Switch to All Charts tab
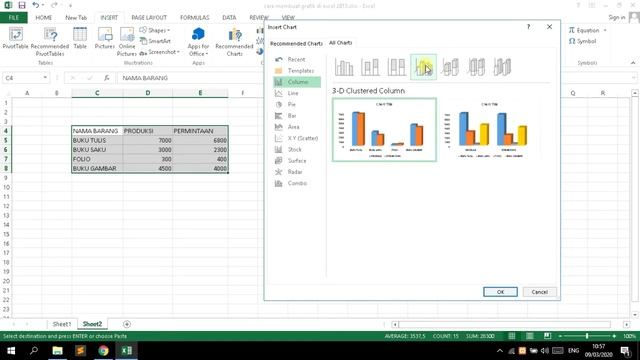Viewport: 640px width, 360px height. pyautogui.click(x=340, y=42)
